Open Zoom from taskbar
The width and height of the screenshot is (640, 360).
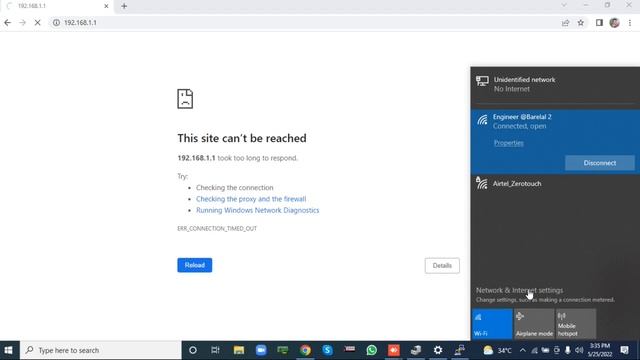point(261,350)
